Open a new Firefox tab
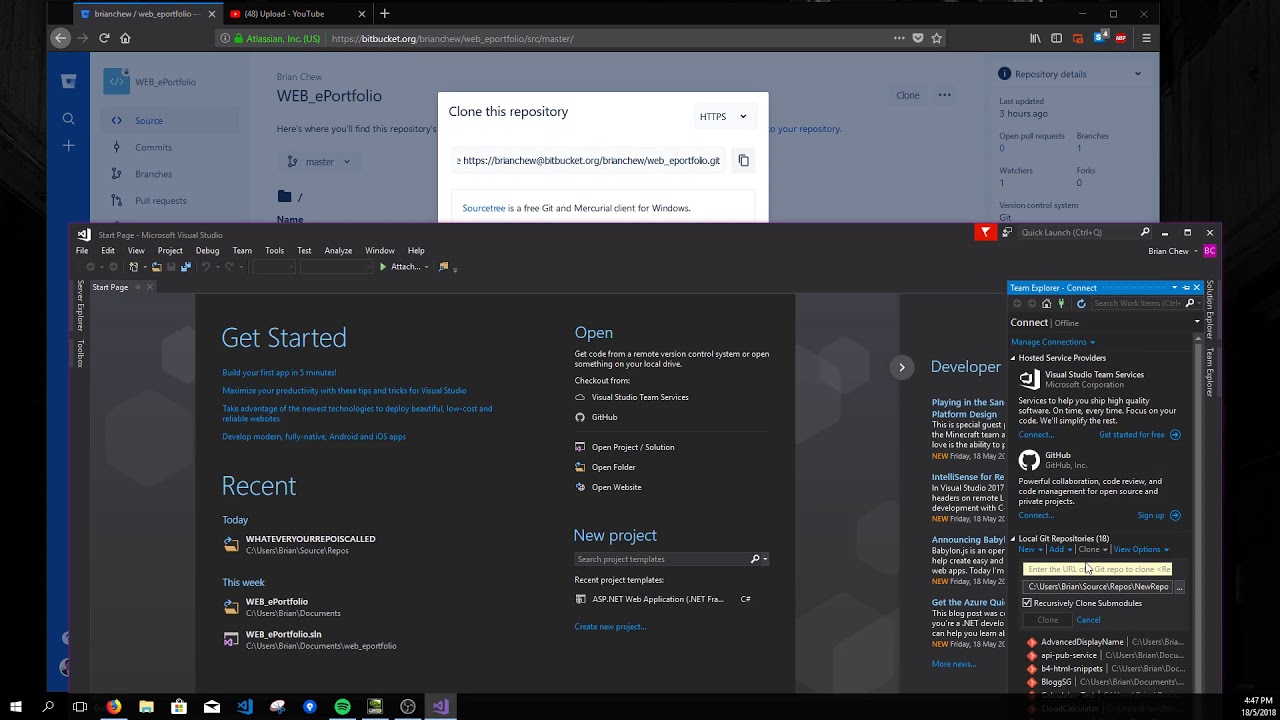Viewport: 1280px width, 720px height. (x=384, y=13)
